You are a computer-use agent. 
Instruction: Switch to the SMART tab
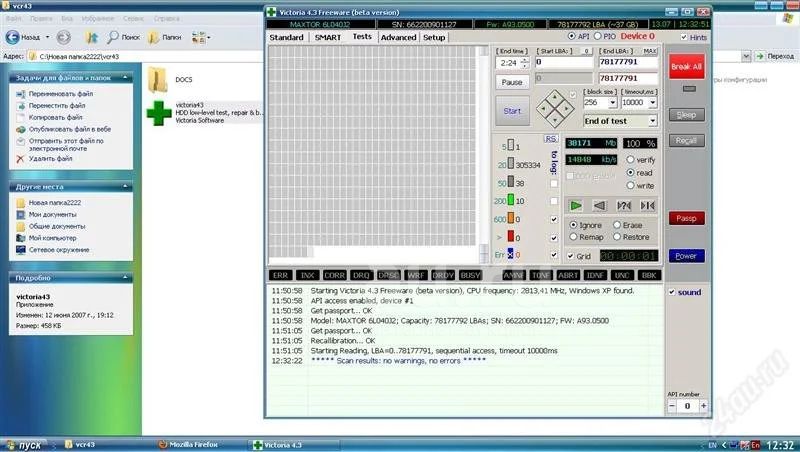[328, 37]
